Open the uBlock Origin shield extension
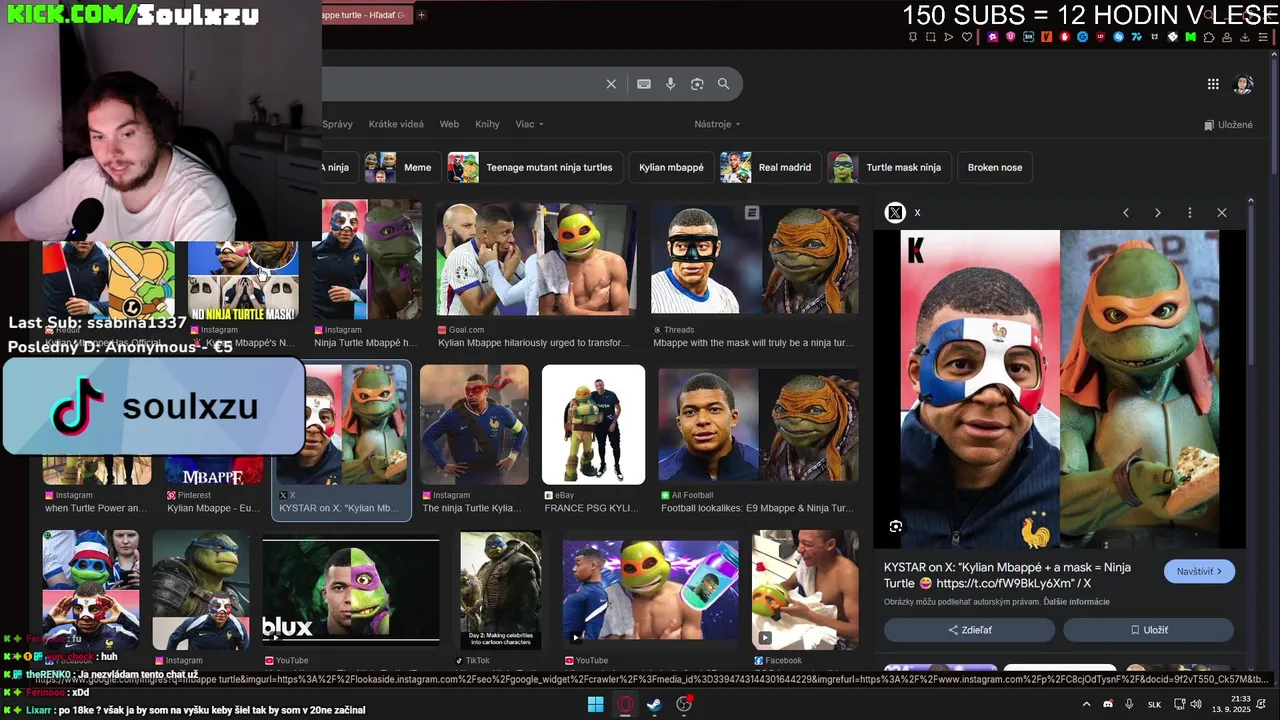Viewport: 1280px width, 720px height. tap(1101, 37)
